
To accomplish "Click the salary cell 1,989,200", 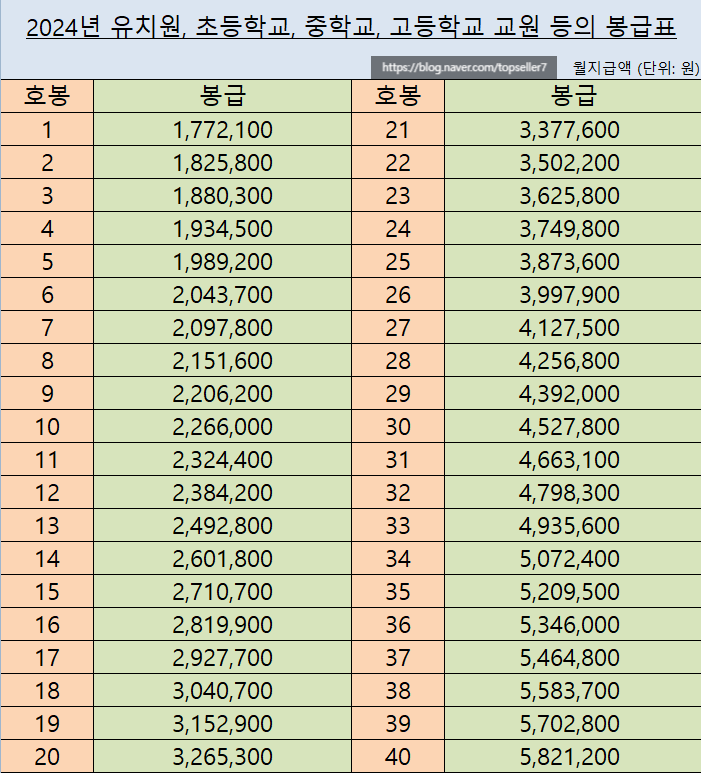I will (222, 262).
